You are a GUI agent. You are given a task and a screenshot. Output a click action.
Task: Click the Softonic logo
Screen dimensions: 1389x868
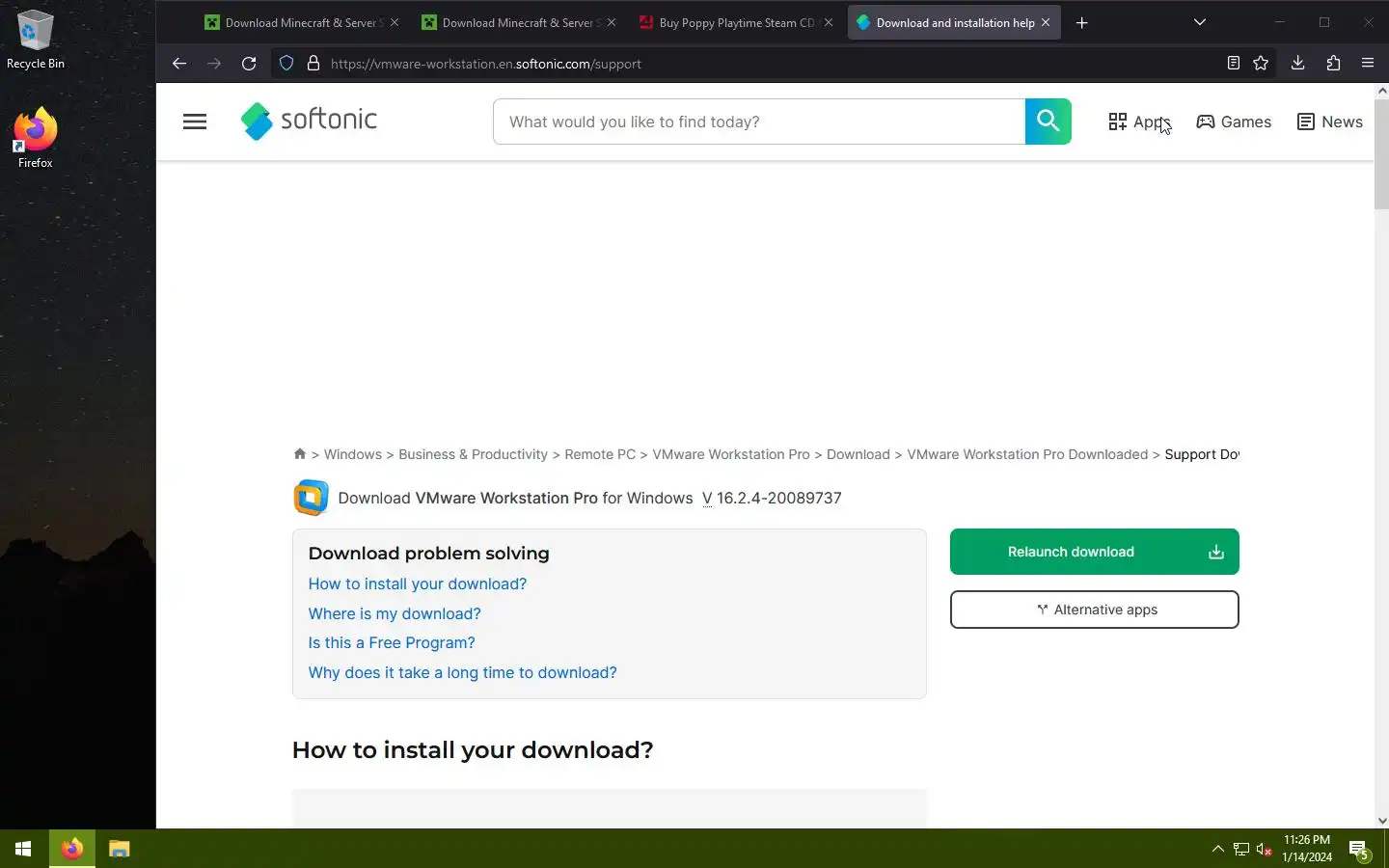pos(309,121)
